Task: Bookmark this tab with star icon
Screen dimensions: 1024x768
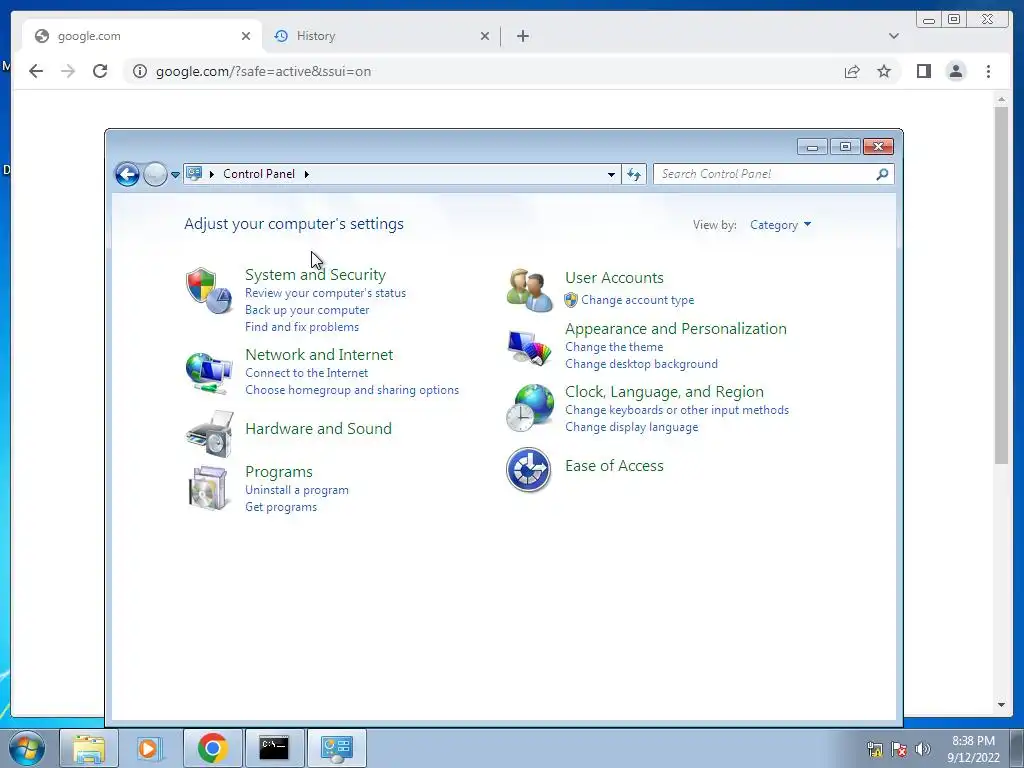Action: (884, 71)
